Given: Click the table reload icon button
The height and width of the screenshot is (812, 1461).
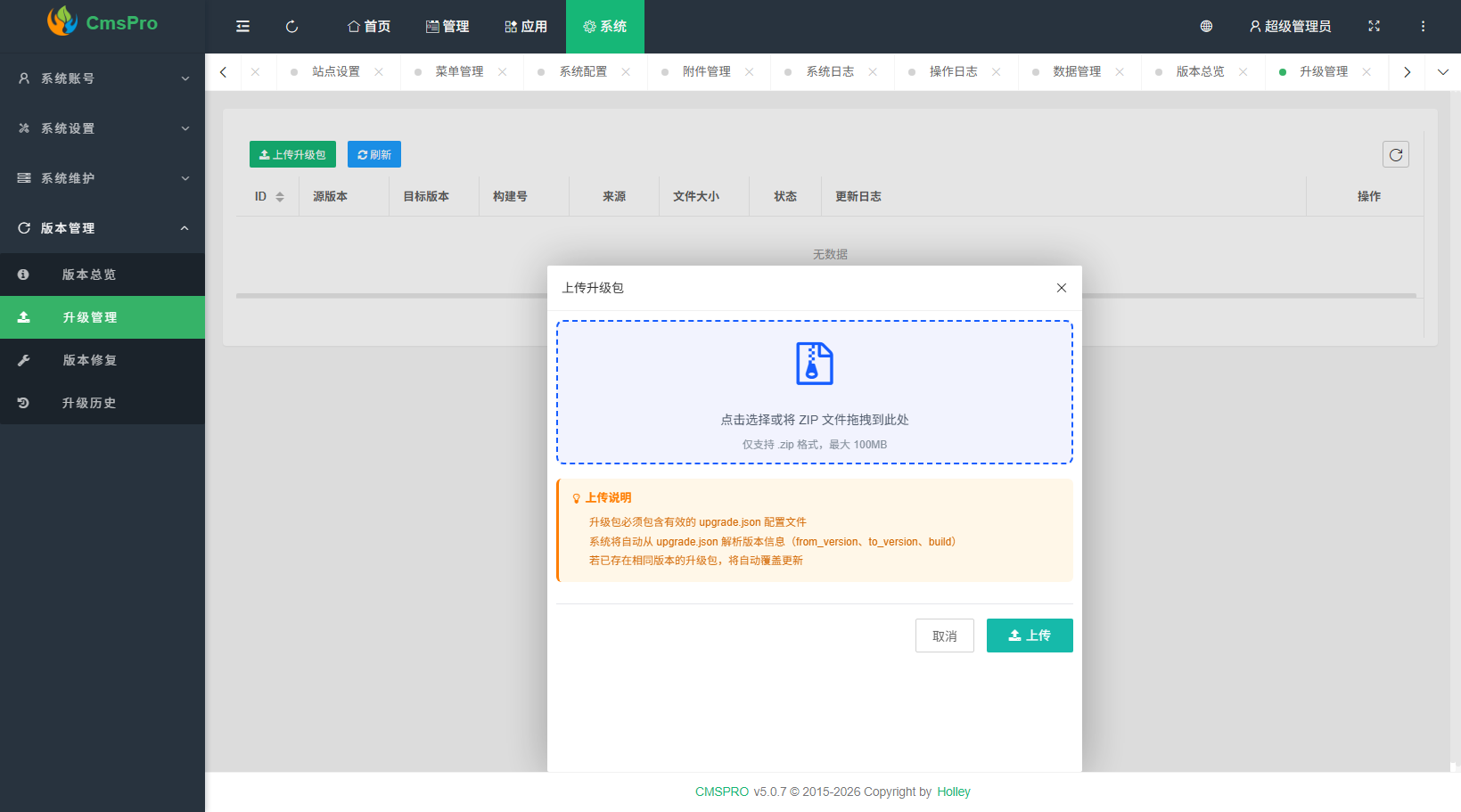Looking at the screenshot, I should 1396,154.
